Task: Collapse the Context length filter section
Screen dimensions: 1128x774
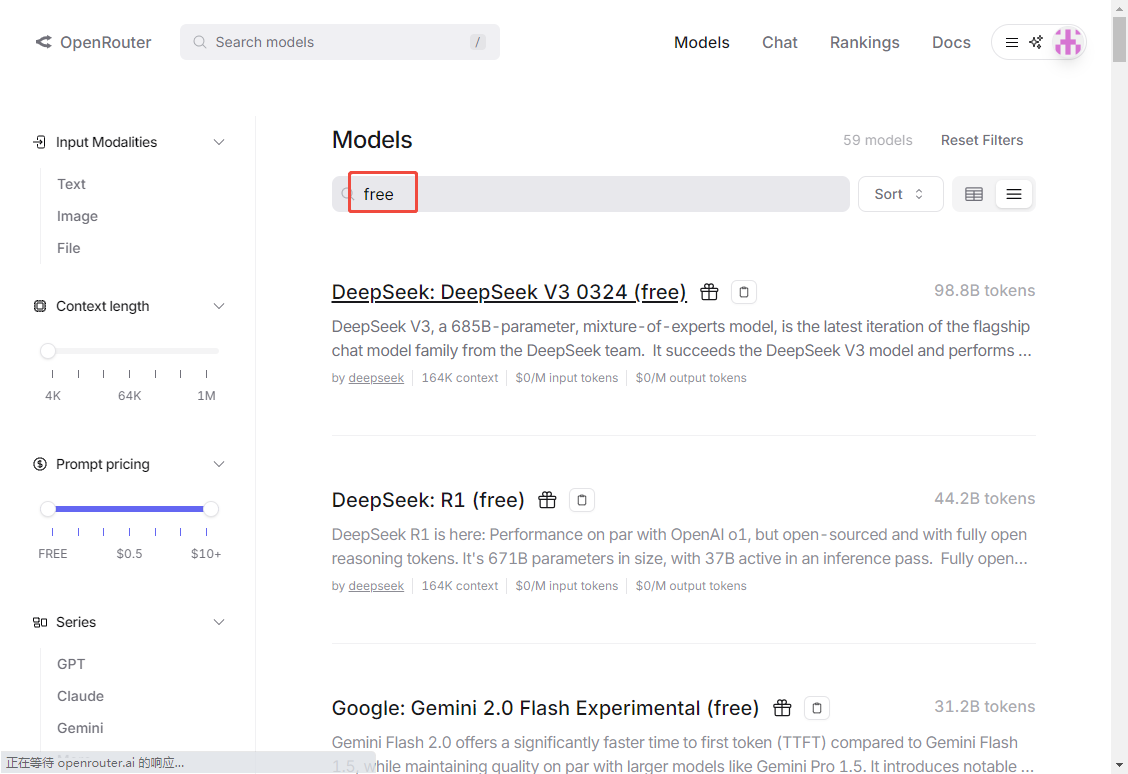Action: click(219, 306)
